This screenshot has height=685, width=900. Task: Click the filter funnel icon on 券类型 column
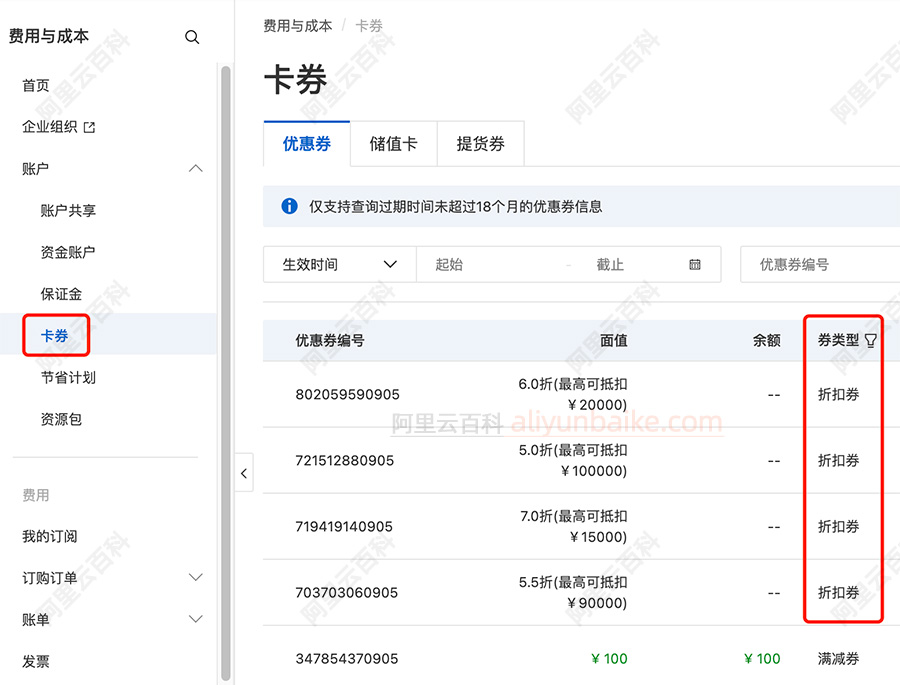click(x=873, y=339)
